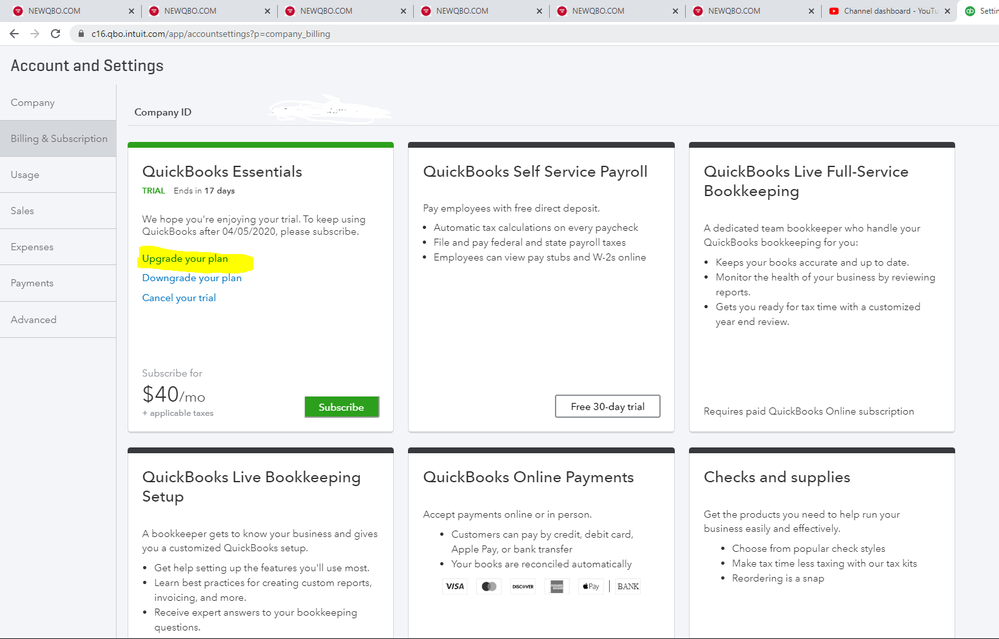The image size is (999, 639).
Task: Click the '+ applicable taxes' note
Action: pyautogui.click(x=178, y=413)
